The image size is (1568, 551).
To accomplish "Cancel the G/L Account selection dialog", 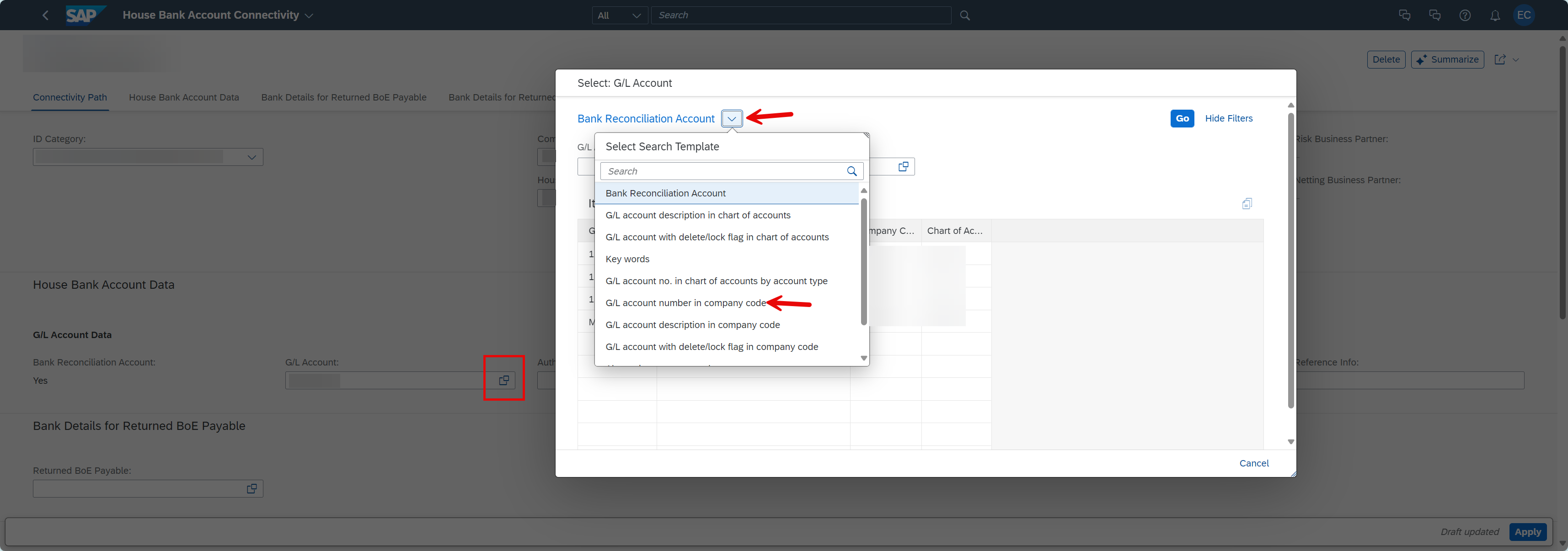I will point(1254,463).
